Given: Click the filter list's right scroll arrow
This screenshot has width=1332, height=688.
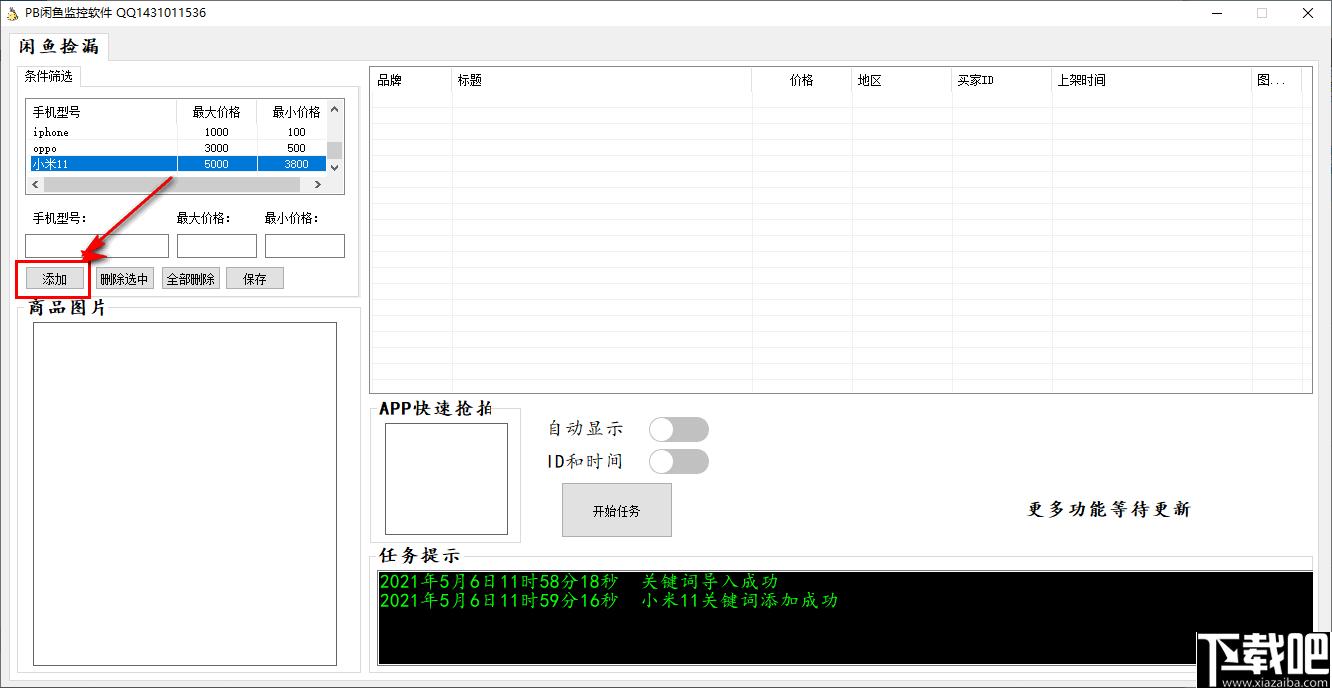Looking at the screenshot, I should 319,185.
